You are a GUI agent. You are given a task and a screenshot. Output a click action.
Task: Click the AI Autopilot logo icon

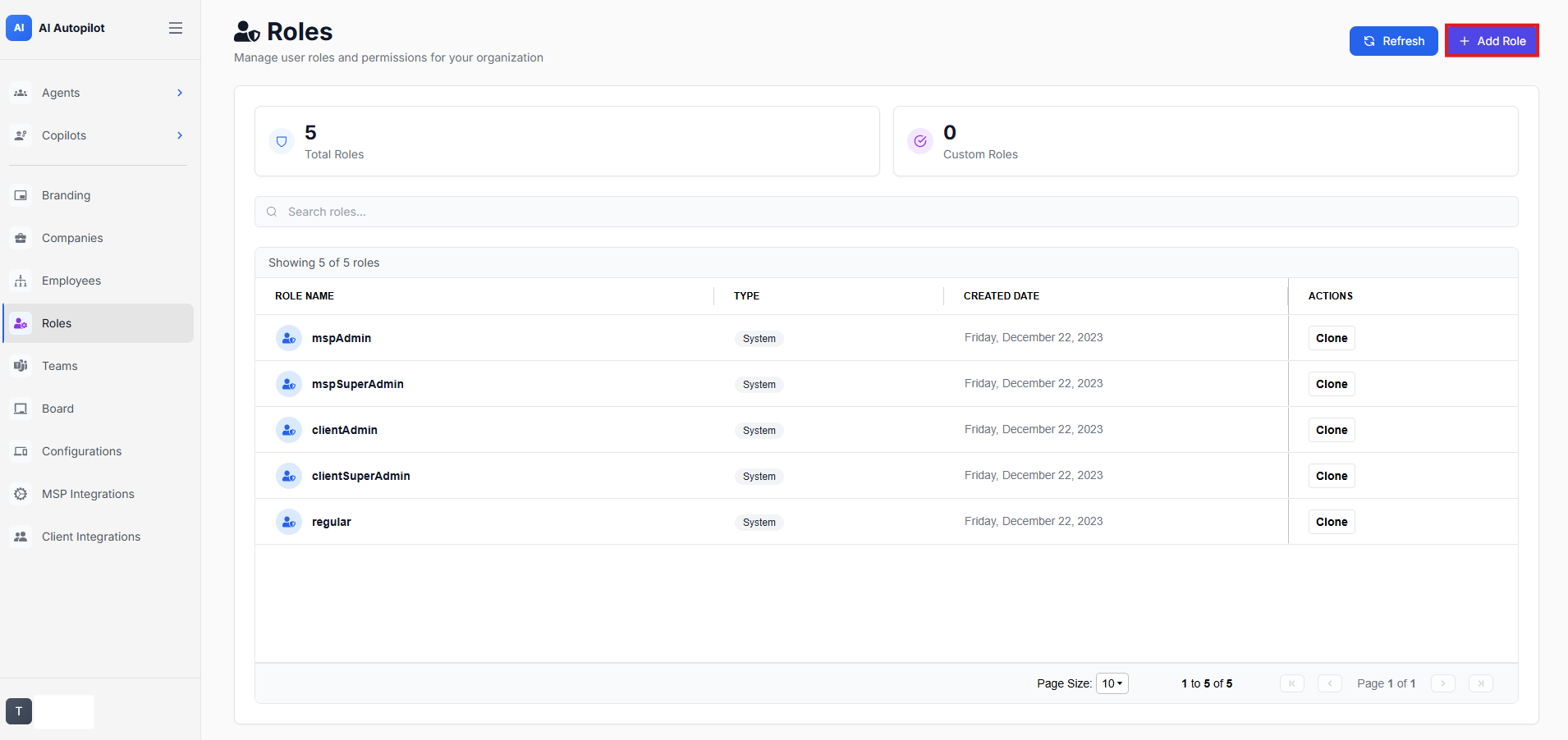point(19,28)
